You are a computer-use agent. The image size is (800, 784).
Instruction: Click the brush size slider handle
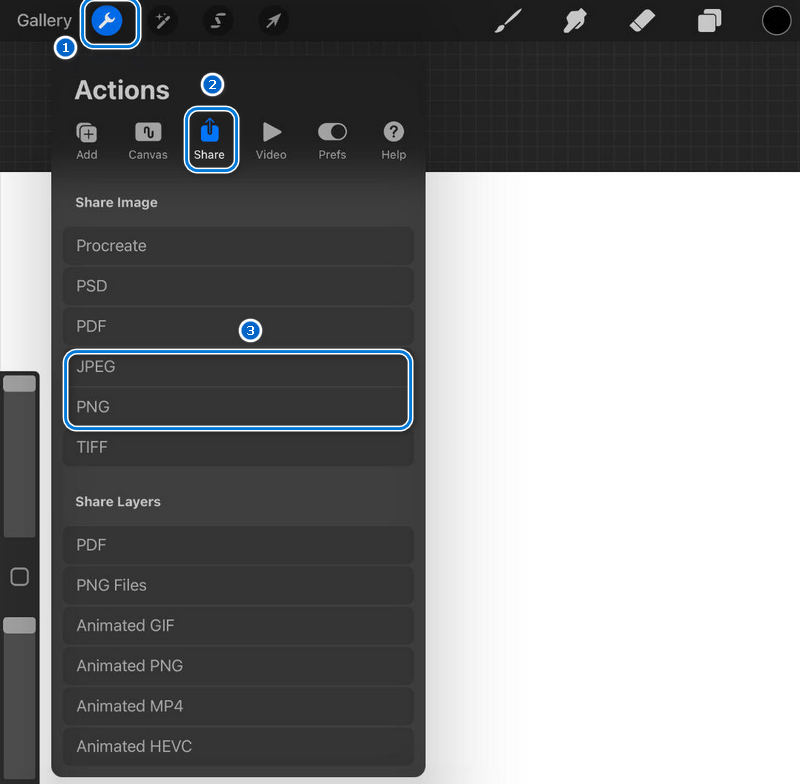pyautogui.click(x=19, y=384)
